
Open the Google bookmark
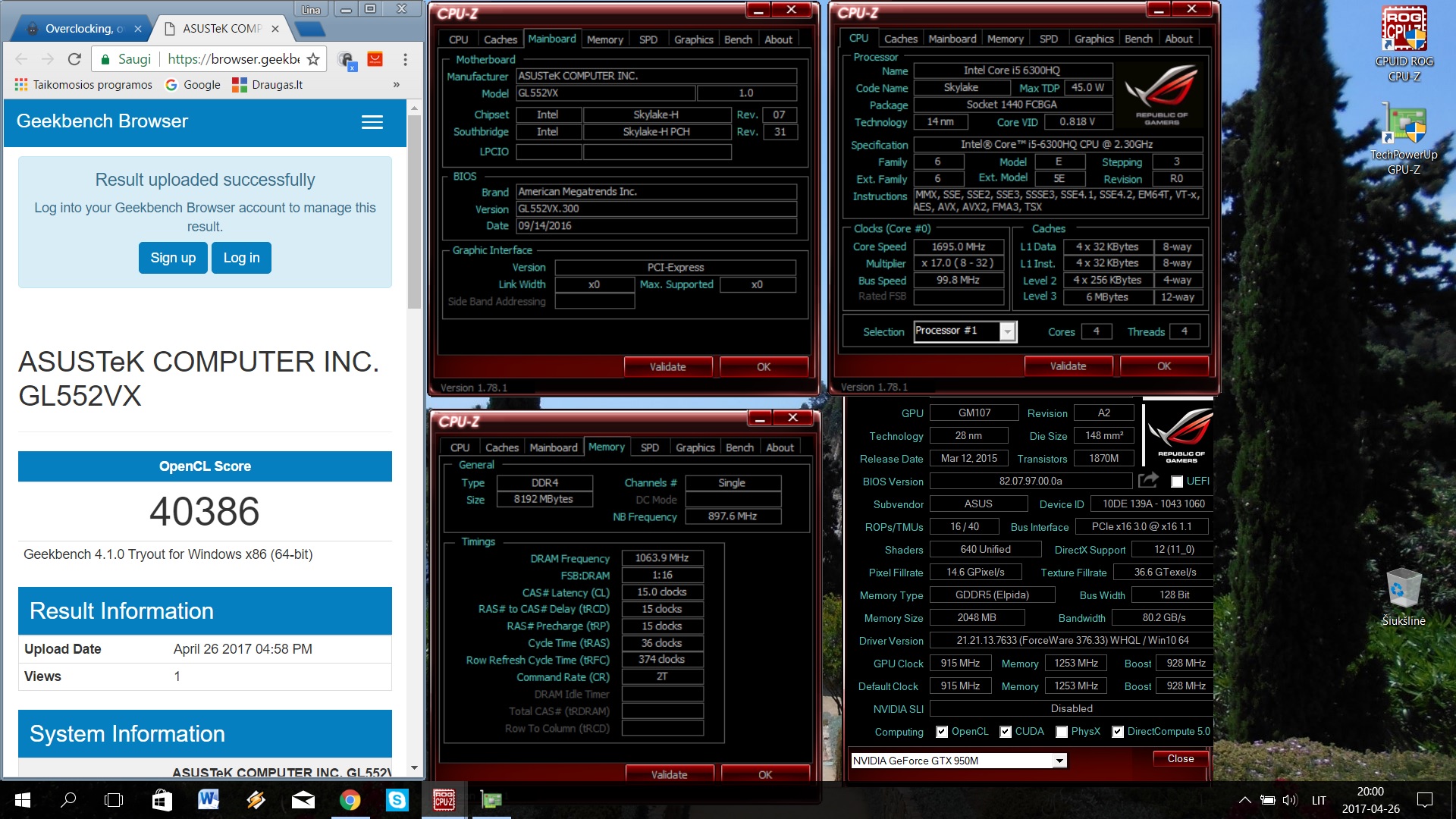click(x=193, y=84)
